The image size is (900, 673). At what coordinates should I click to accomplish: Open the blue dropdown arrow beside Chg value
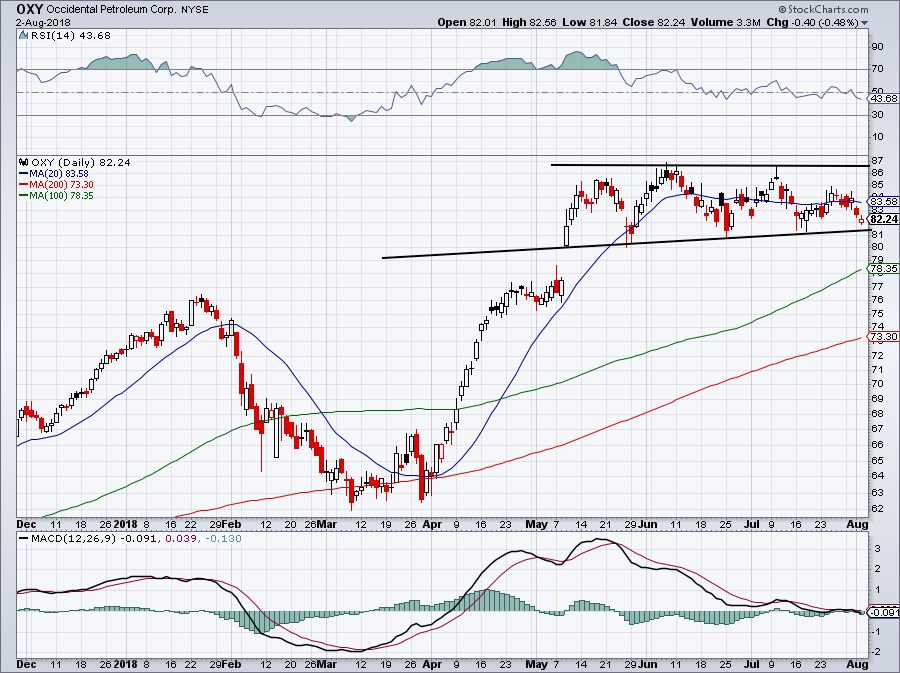[x=865, y=23]
